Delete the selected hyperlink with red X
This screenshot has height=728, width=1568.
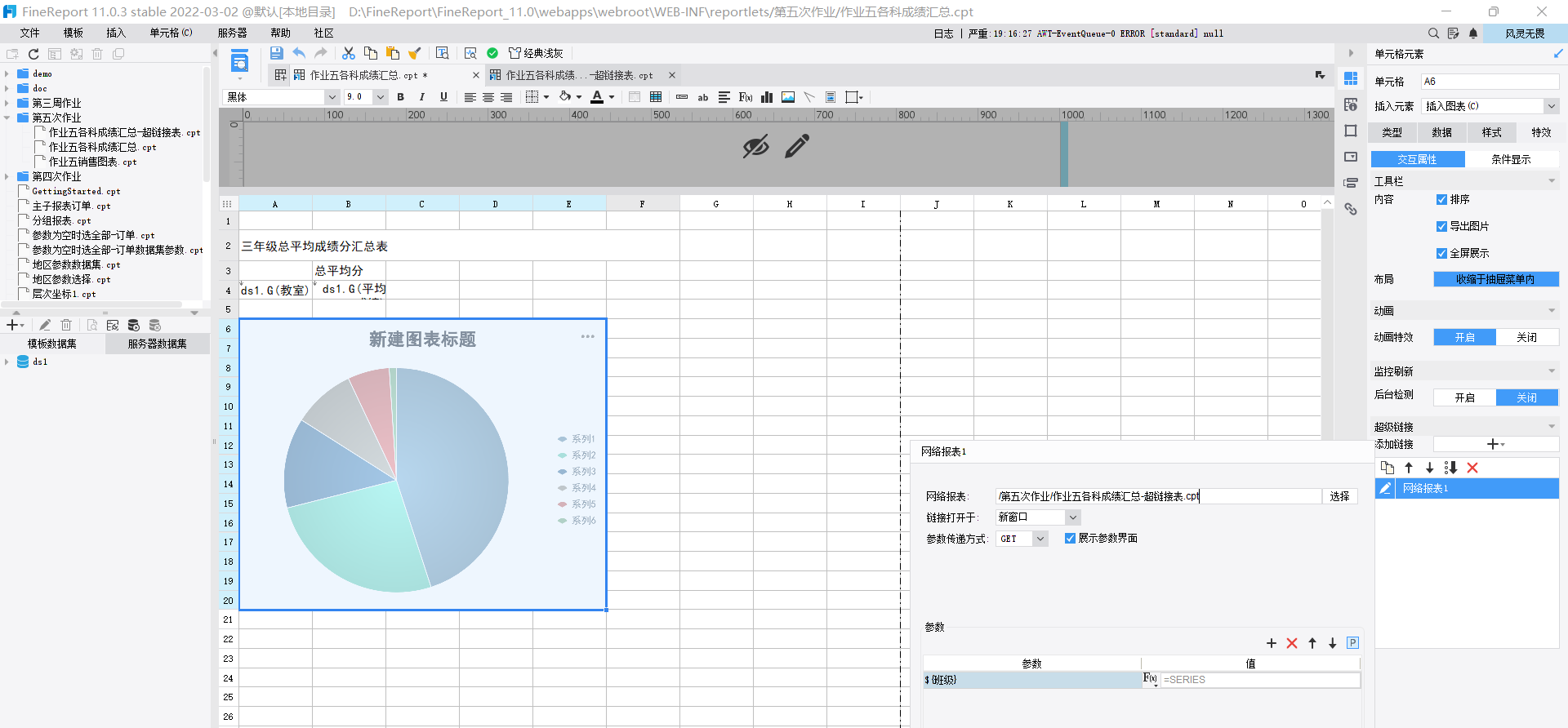tap(1472, 468)
